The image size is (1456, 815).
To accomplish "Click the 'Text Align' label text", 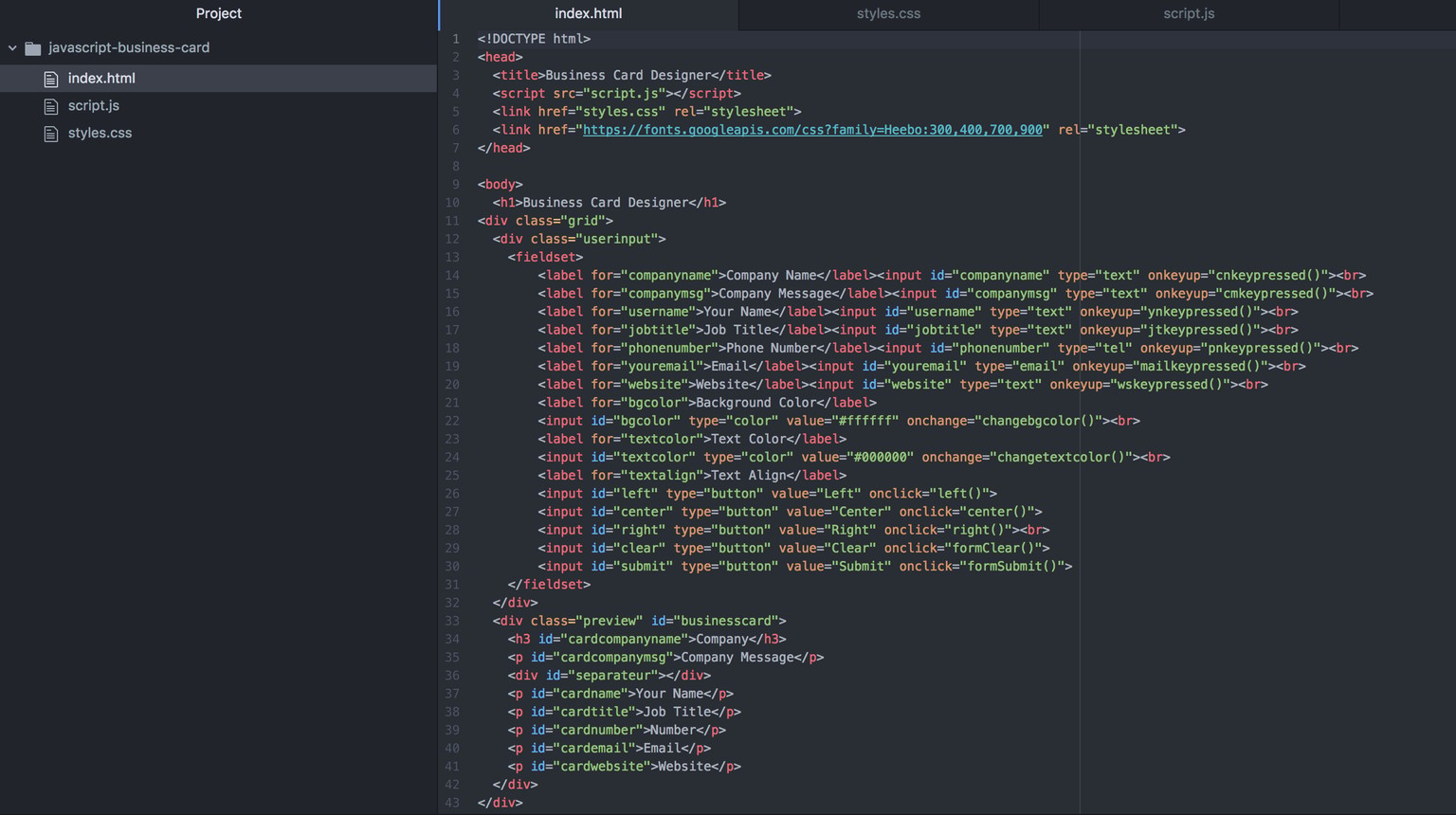I will click(749, 476).
